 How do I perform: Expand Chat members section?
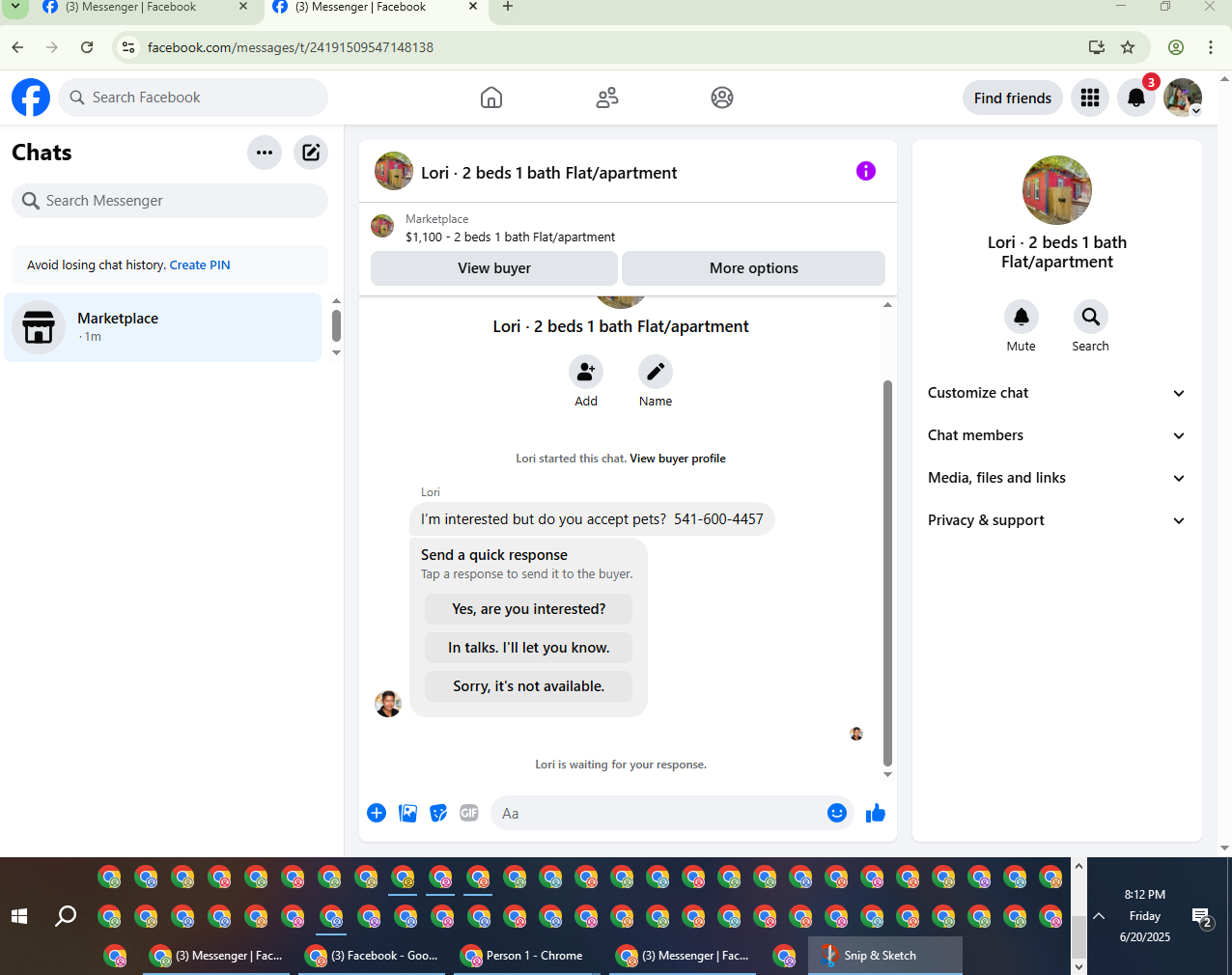(x=1056, y=435)
